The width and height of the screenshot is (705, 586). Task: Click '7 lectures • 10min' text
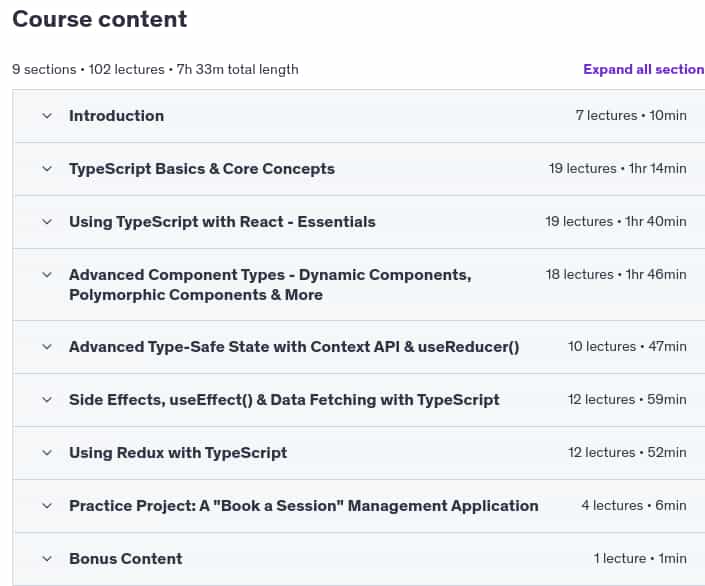[631, 116]
